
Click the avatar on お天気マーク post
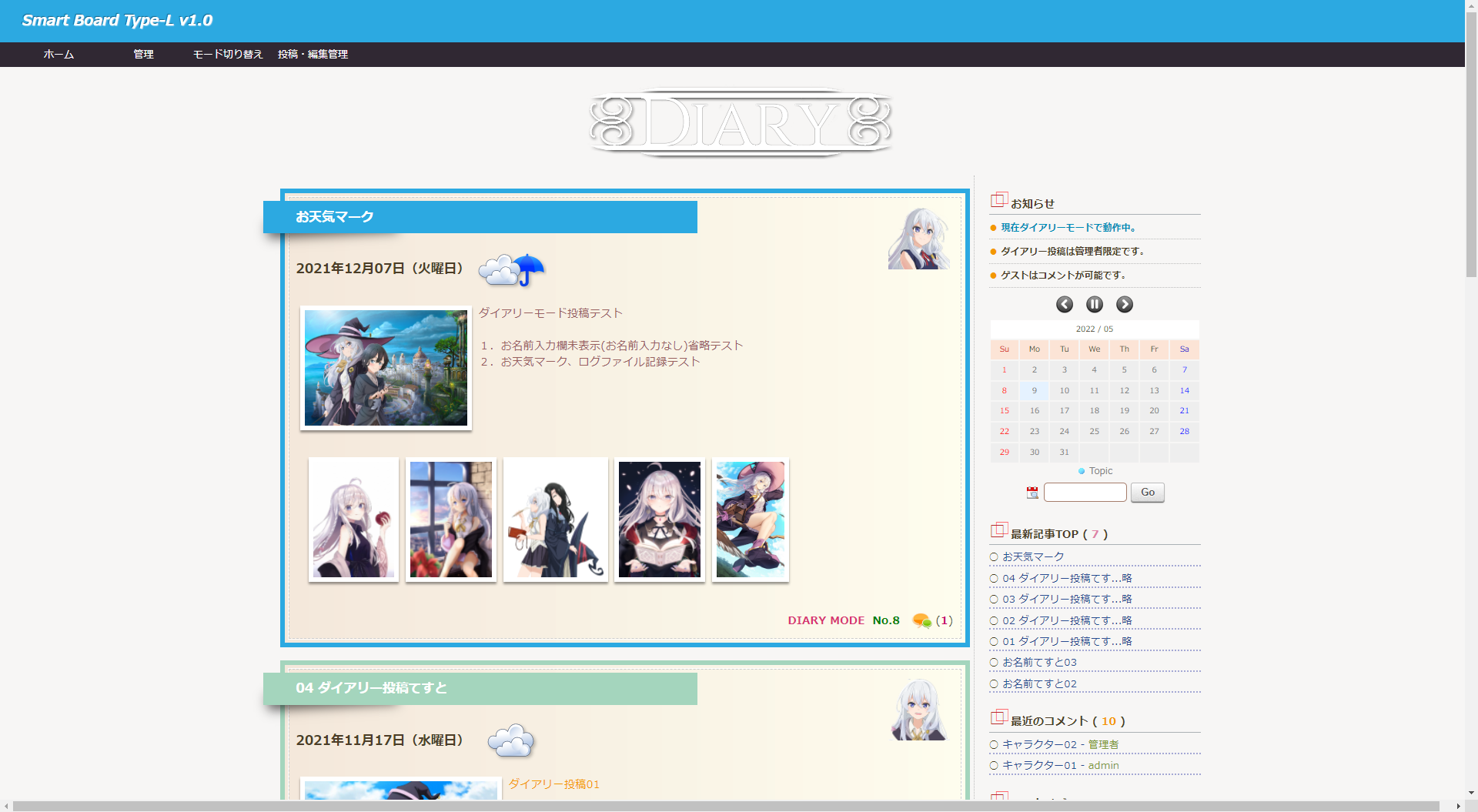[x=918, y=239]
